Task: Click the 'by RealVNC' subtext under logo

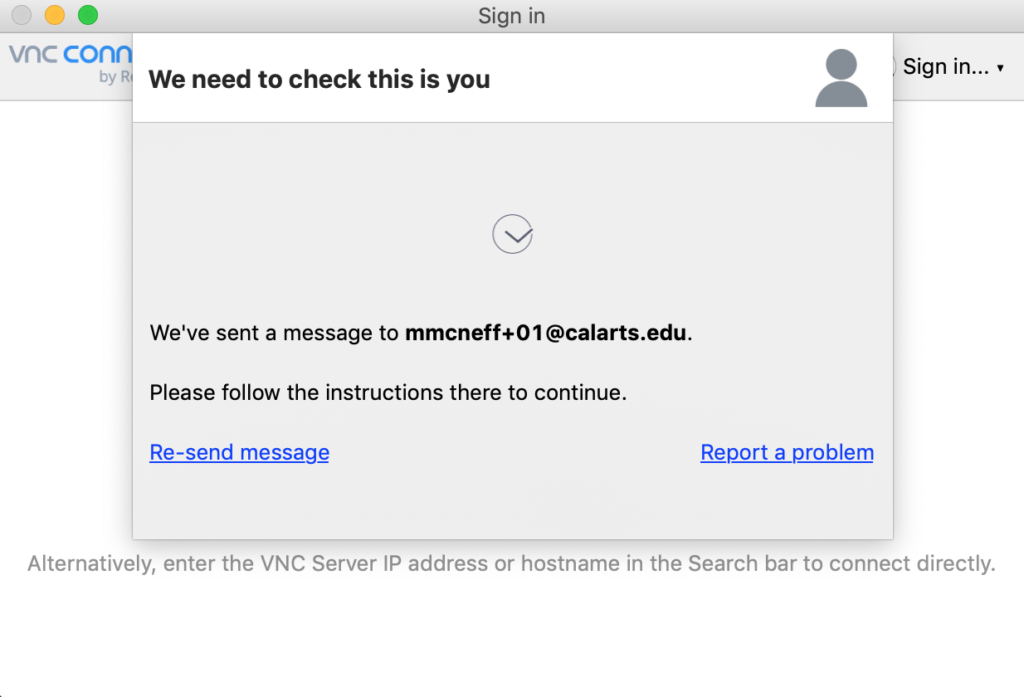Action: (116, 77)
